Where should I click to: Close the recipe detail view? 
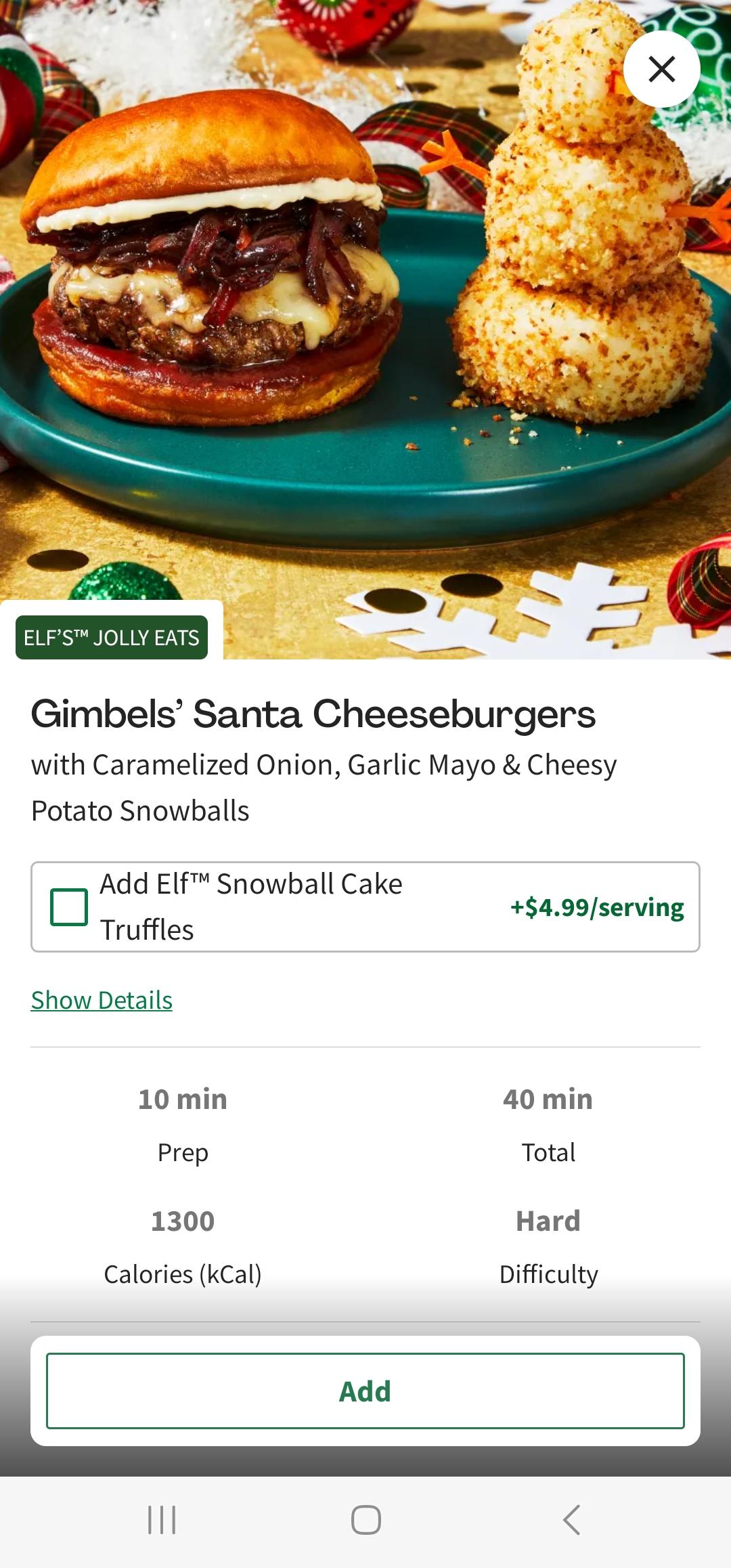click(661, 69)
